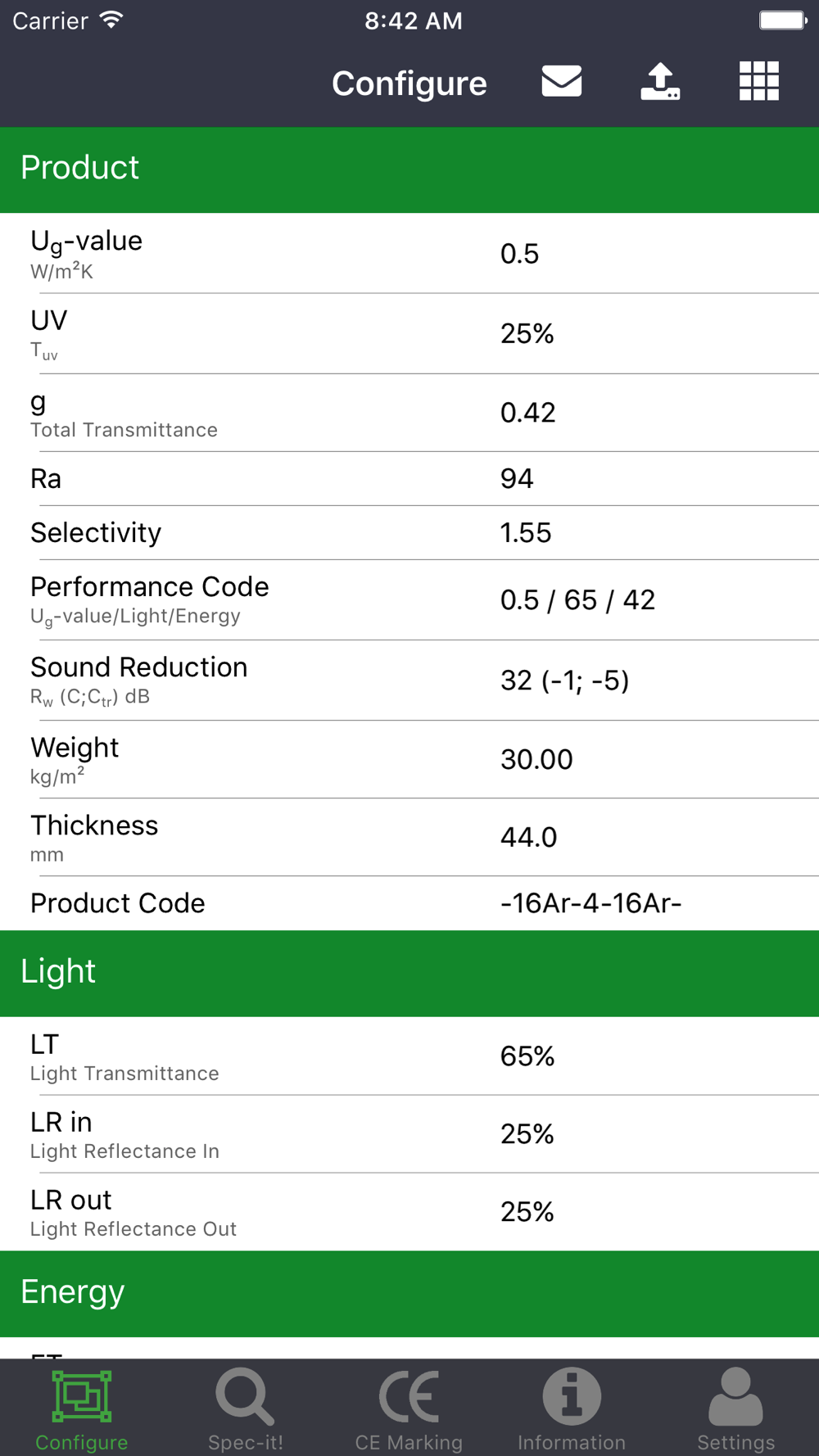Open the Information tab
819x1456 pixels.
coord(572,1409)
